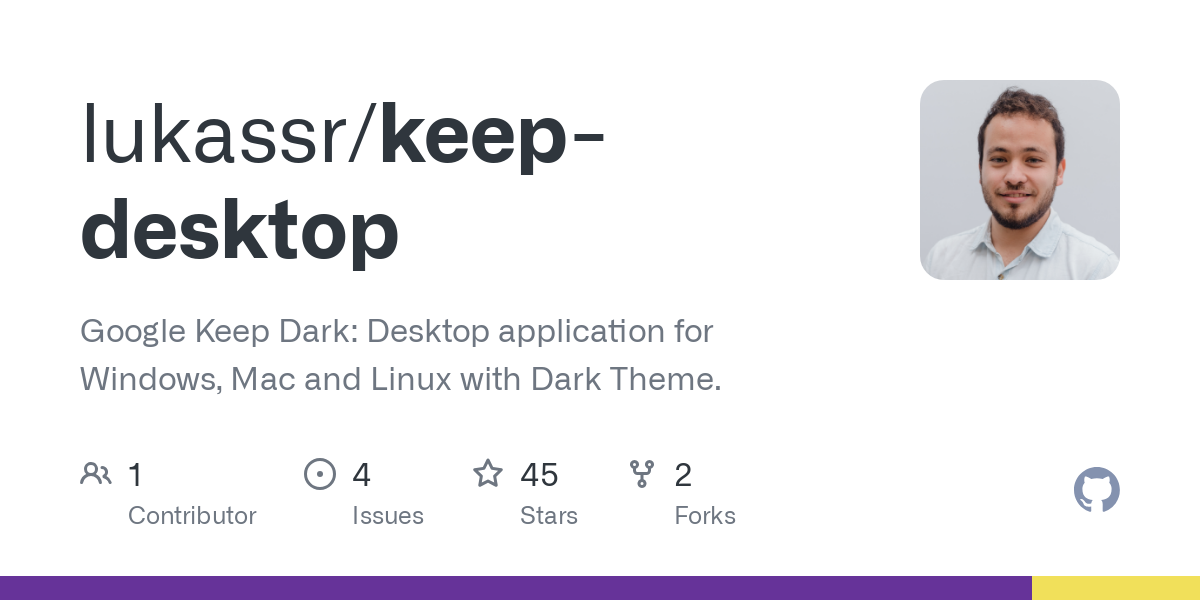Click the Contributor count showing 1
Viewport: 1200px width, 600px height.
135,474
